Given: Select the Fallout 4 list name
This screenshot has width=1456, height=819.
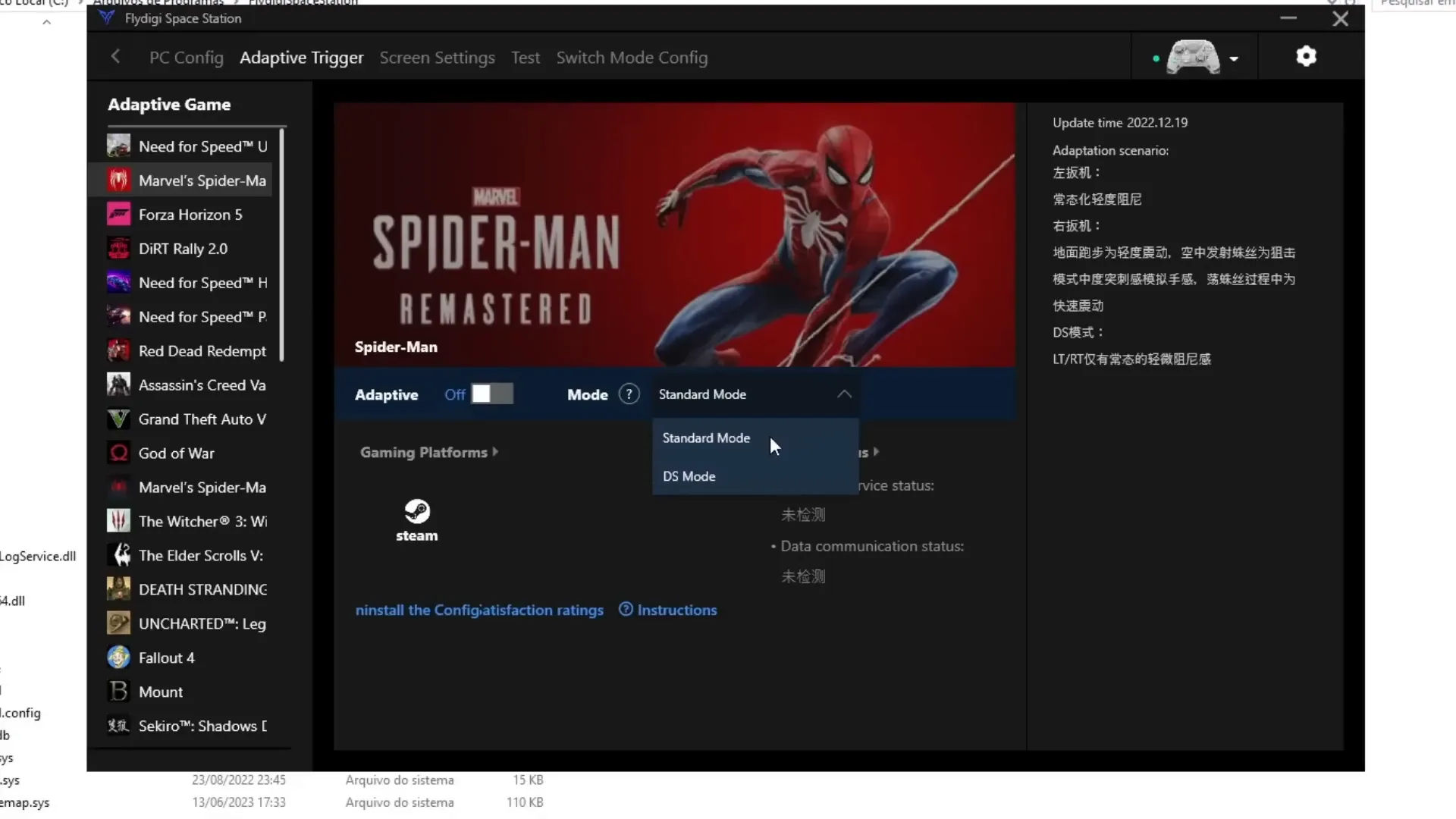Looking at the screenshot, I should coord(166,658).
